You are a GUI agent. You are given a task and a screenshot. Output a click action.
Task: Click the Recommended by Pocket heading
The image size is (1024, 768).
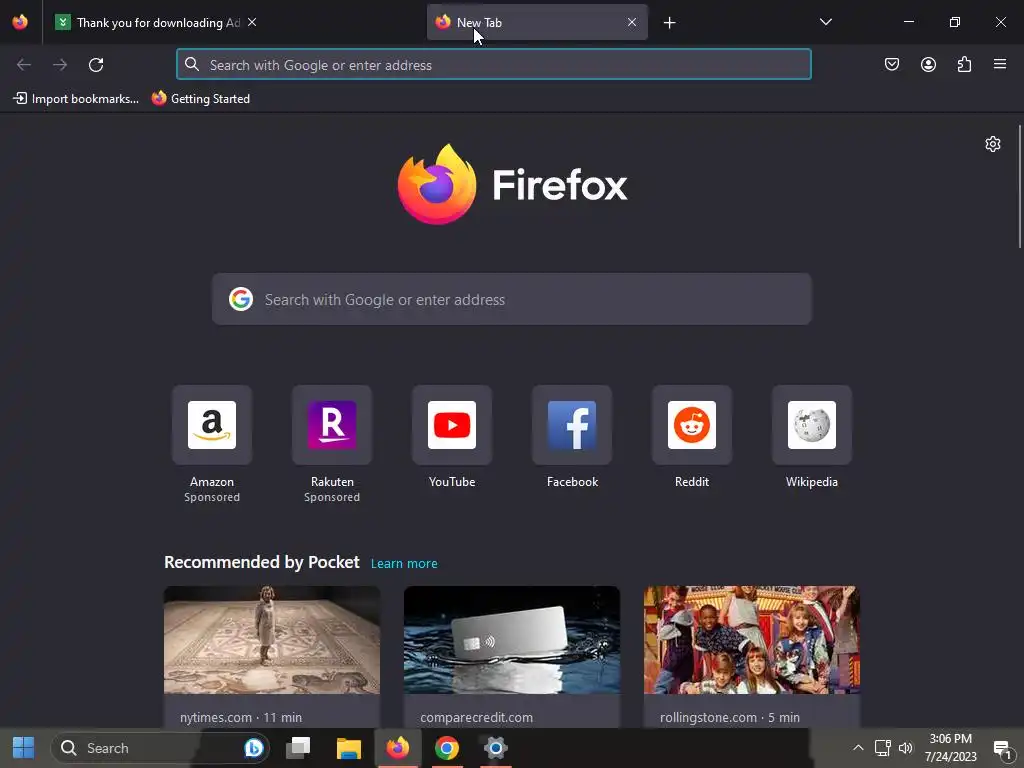[262, 562]
